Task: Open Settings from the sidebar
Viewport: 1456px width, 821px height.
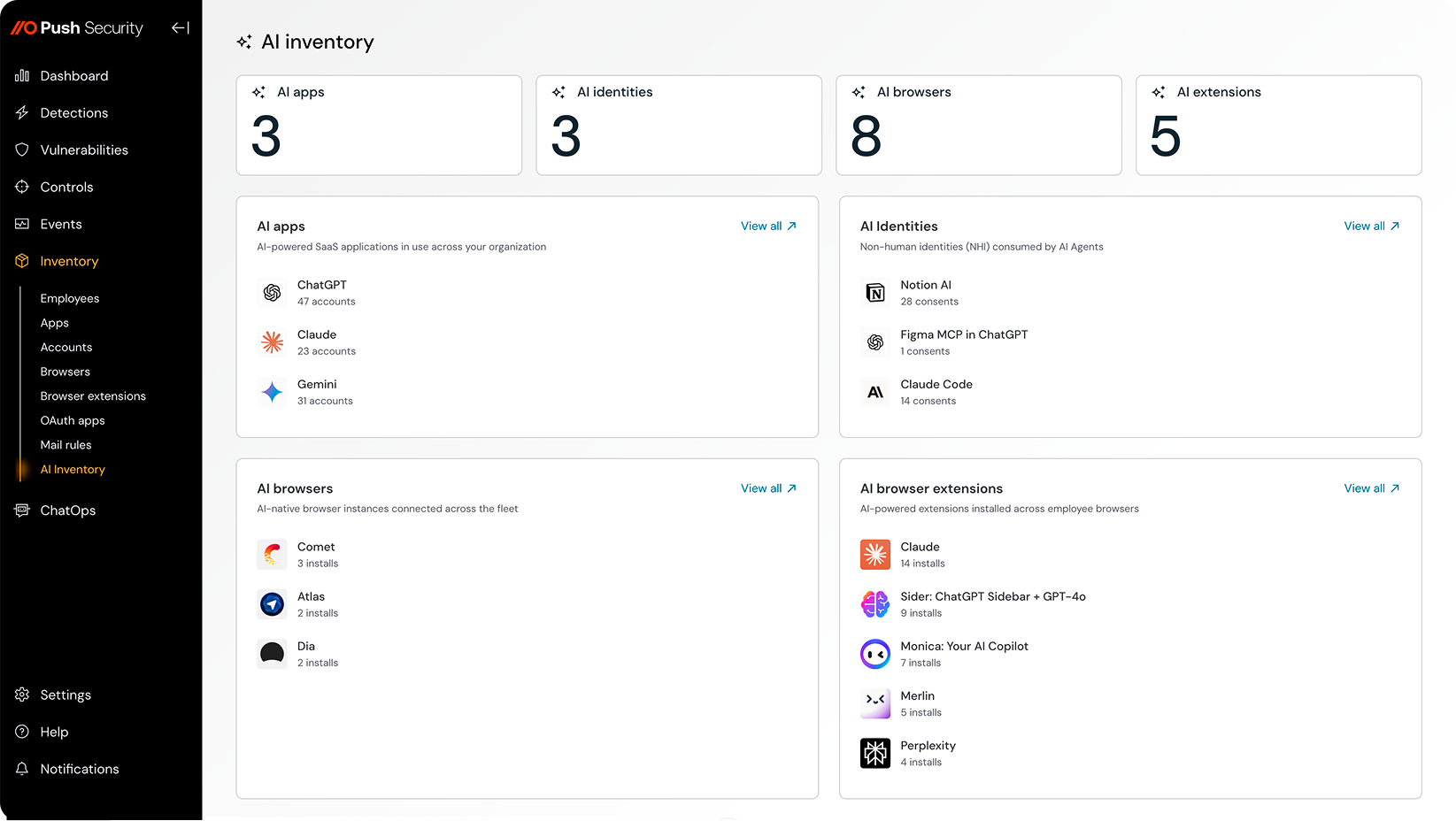Action: (65, 695)
